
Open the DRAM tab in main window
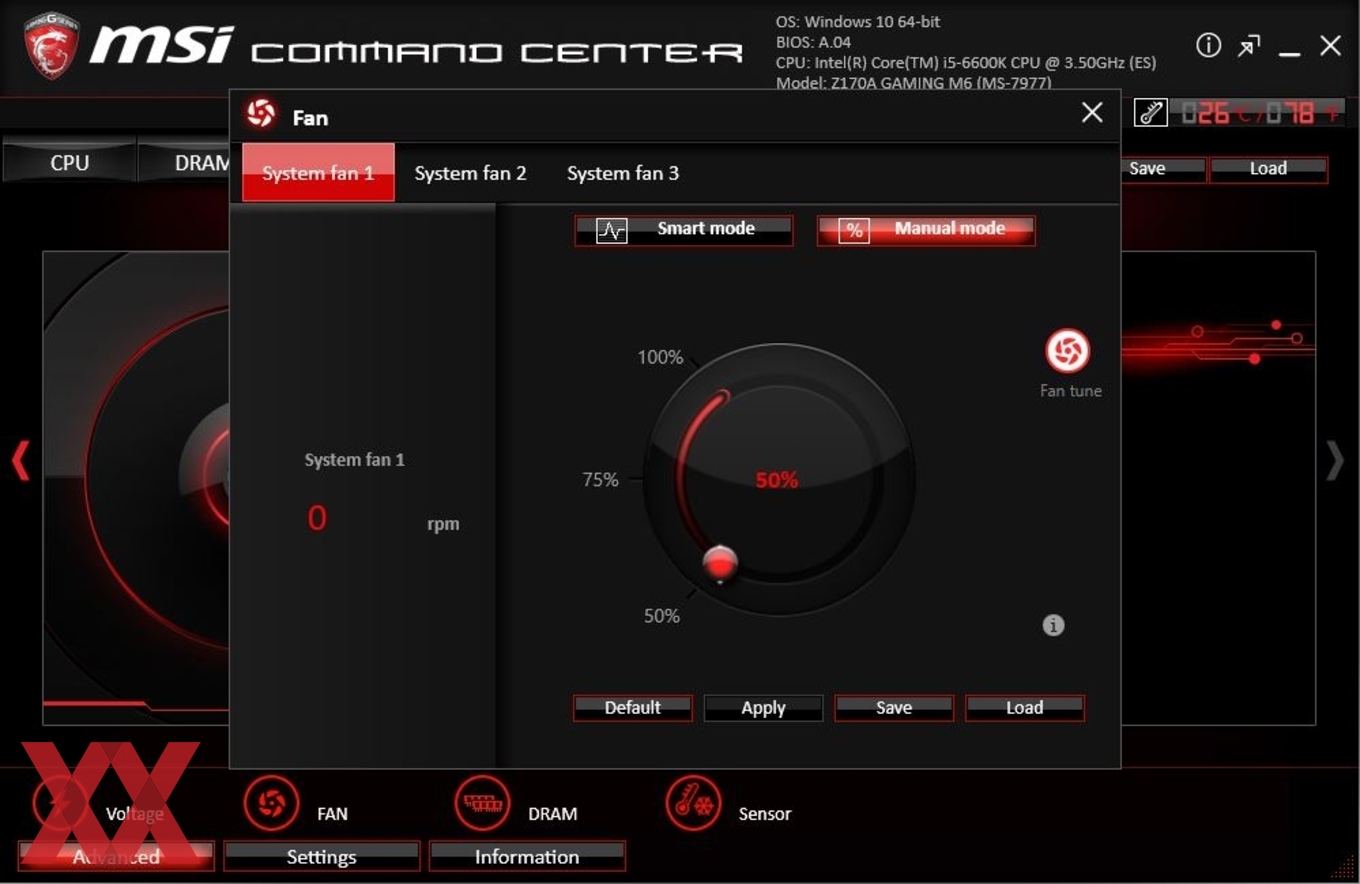click(185, 162)
